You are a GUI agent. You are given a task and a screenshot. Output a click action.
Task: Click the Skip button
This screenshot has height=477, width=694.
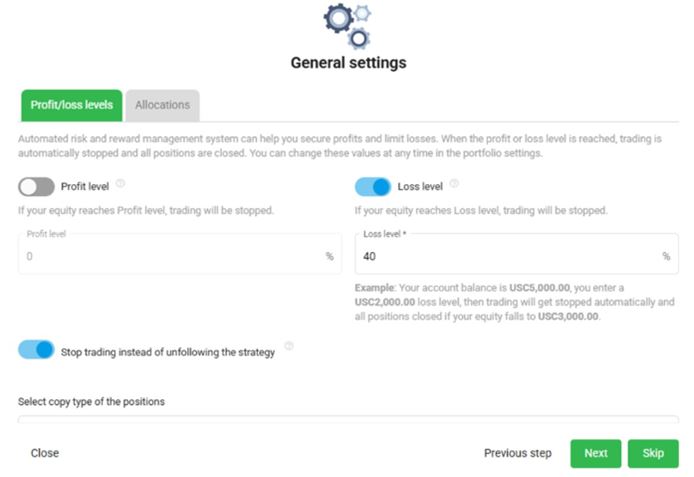pyautogui.click(x=653, y=453)
